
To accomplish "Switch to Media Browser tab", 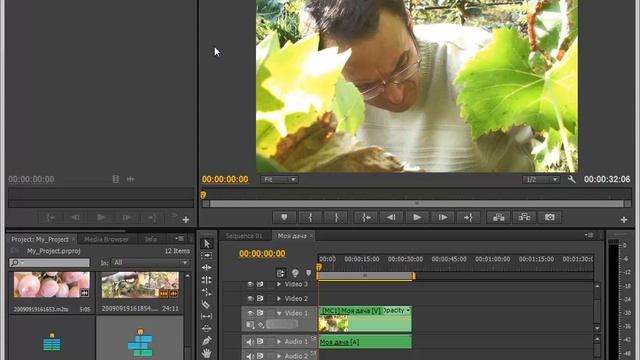I will (106, 239).
